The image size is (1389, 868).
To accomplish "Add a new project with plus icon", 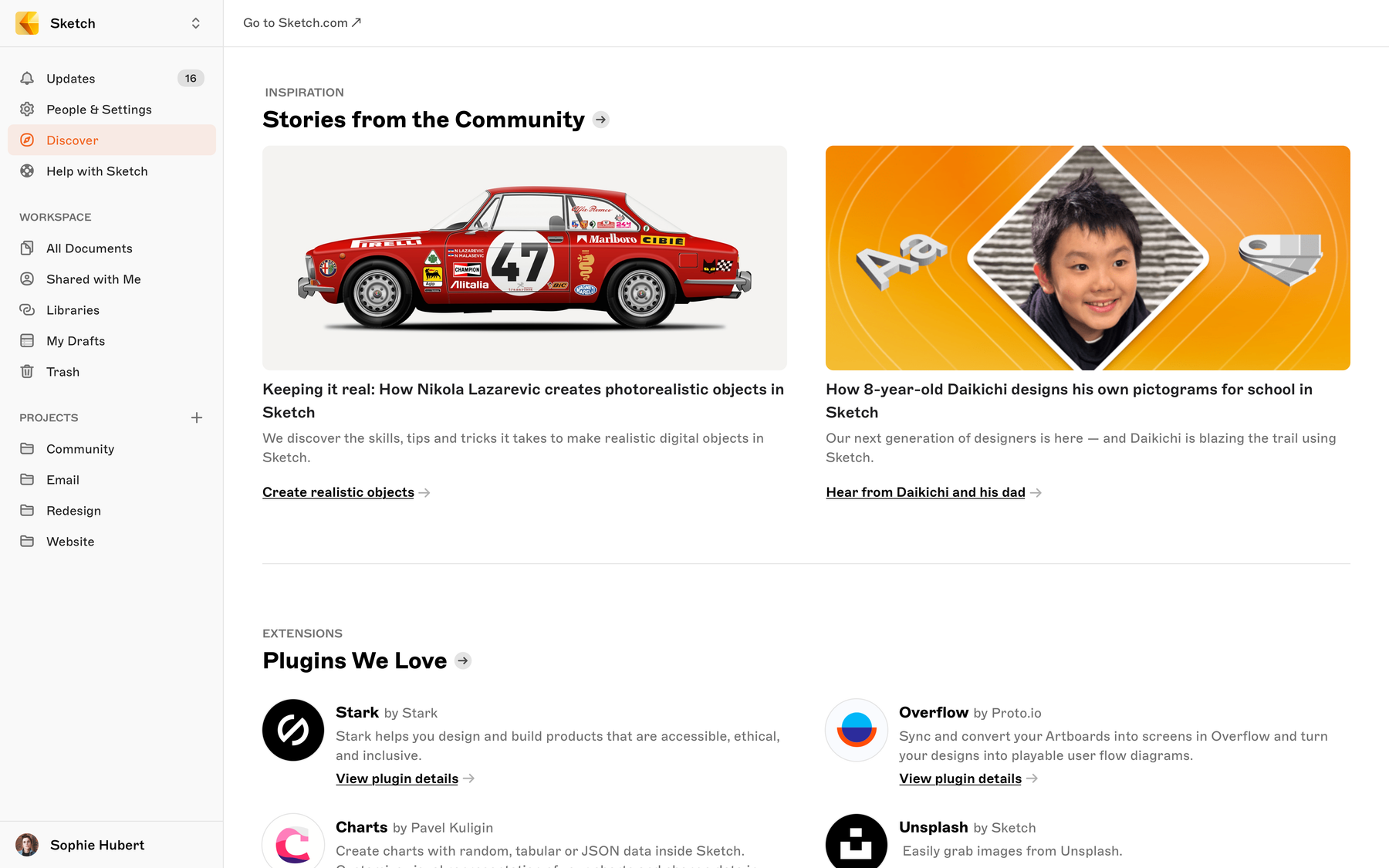I will point(197,417).
